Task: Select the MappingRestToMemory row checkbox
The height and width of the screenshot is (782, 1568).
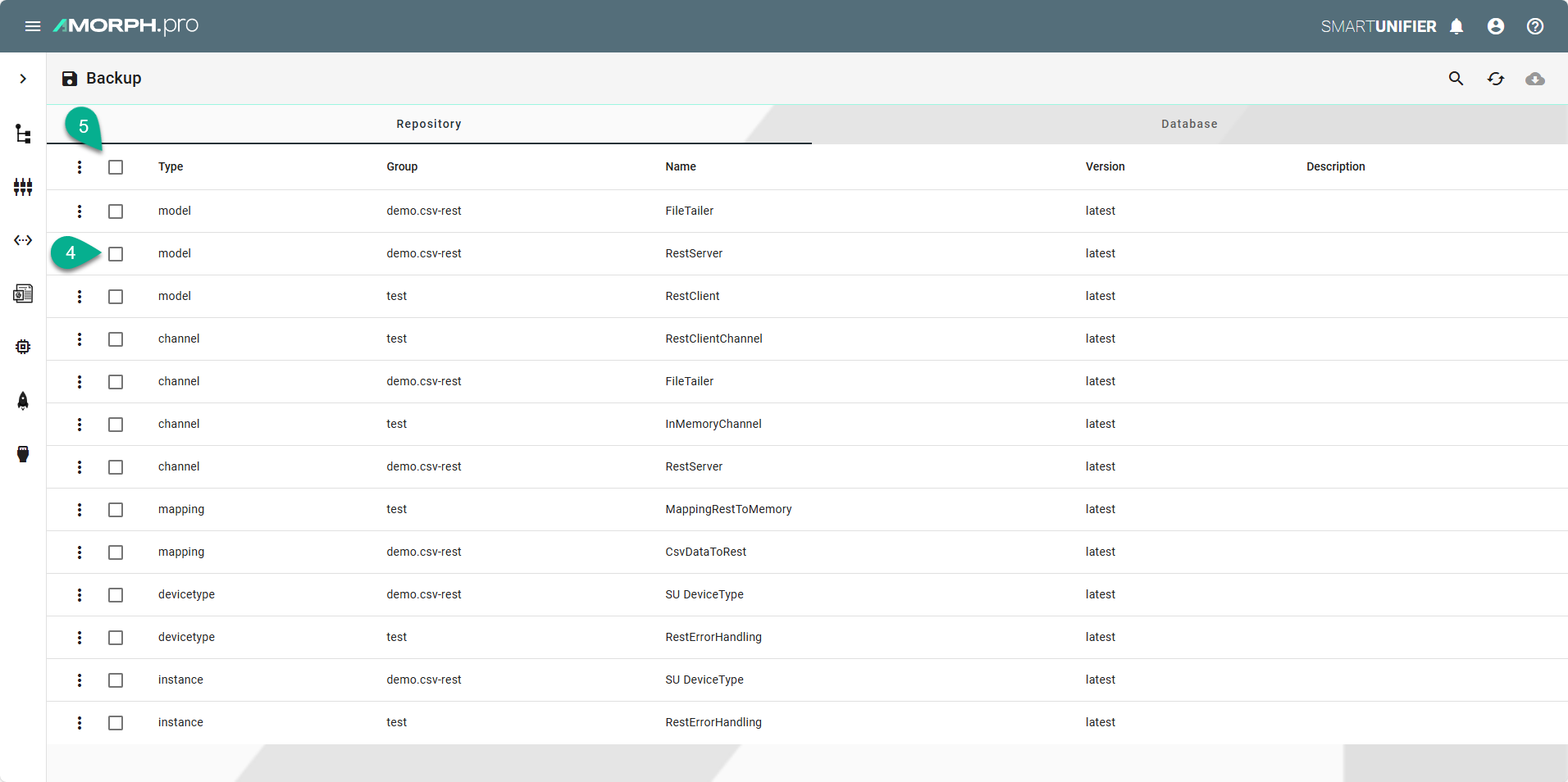Action: click(x=116, y=510)
